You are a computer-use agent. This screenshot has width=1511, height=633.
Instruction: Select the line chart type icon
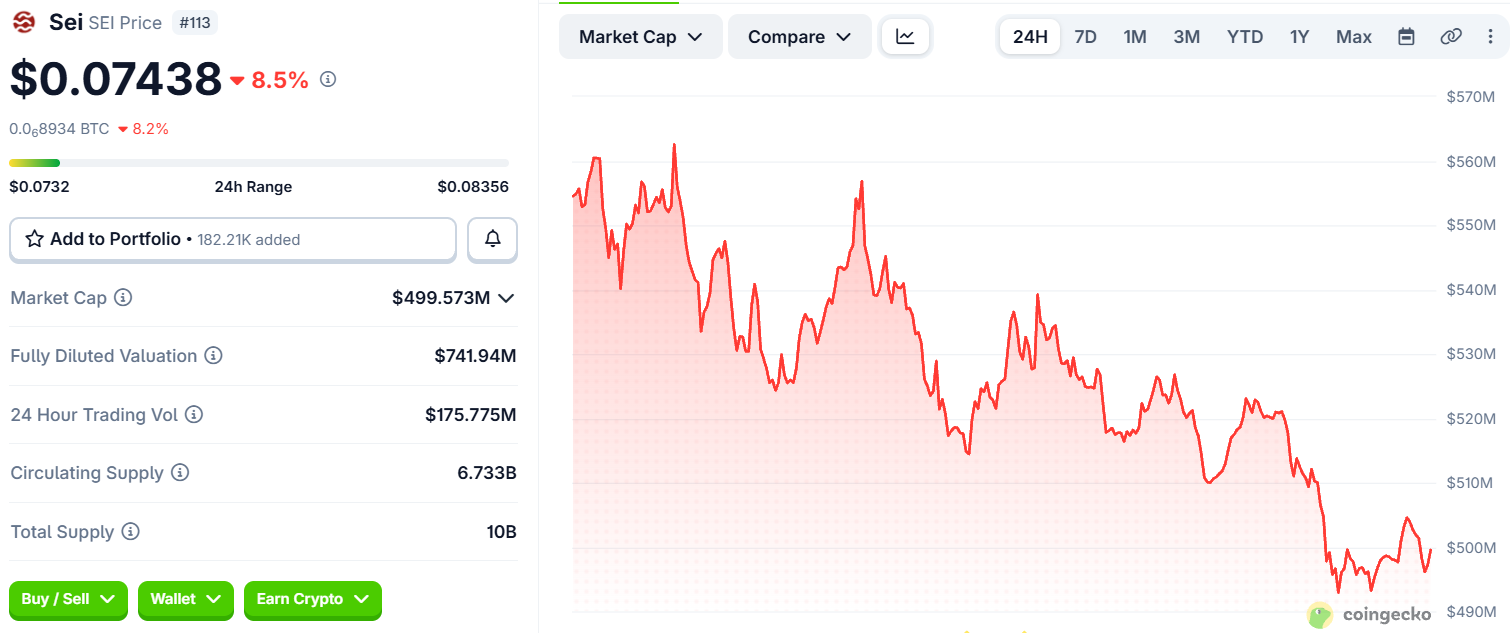point(905,37)
